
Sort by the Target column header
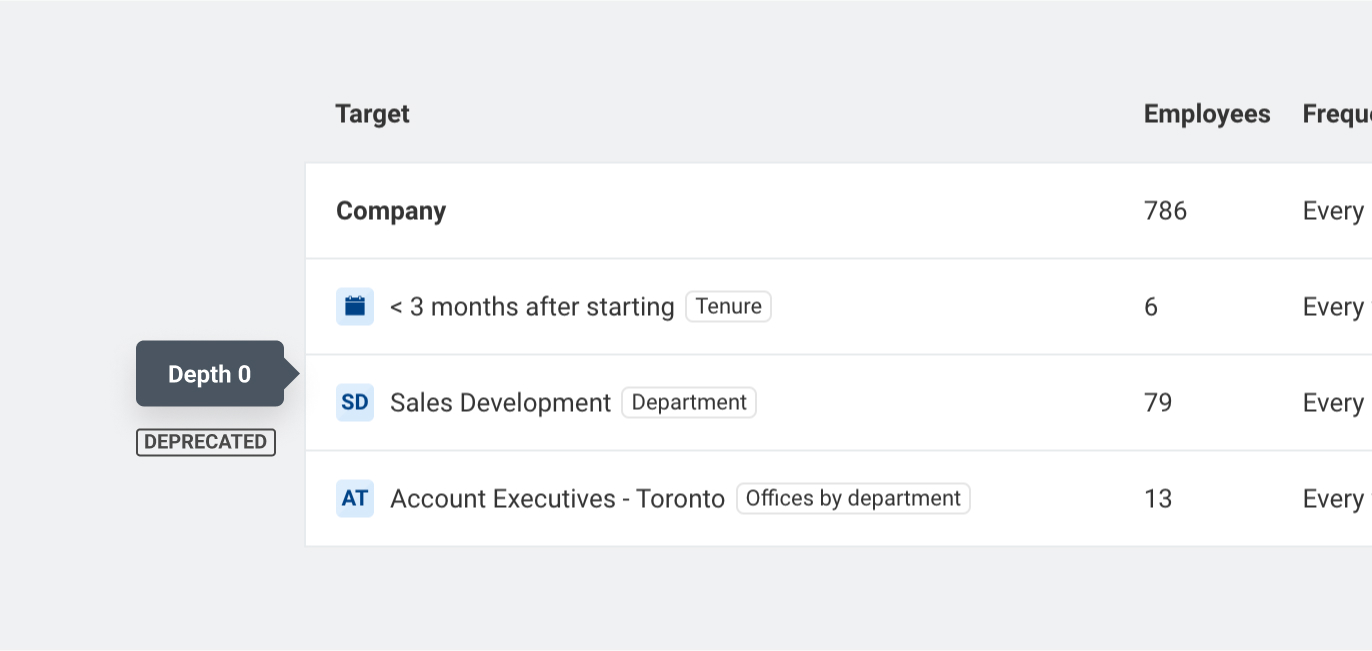pos(372,114)
